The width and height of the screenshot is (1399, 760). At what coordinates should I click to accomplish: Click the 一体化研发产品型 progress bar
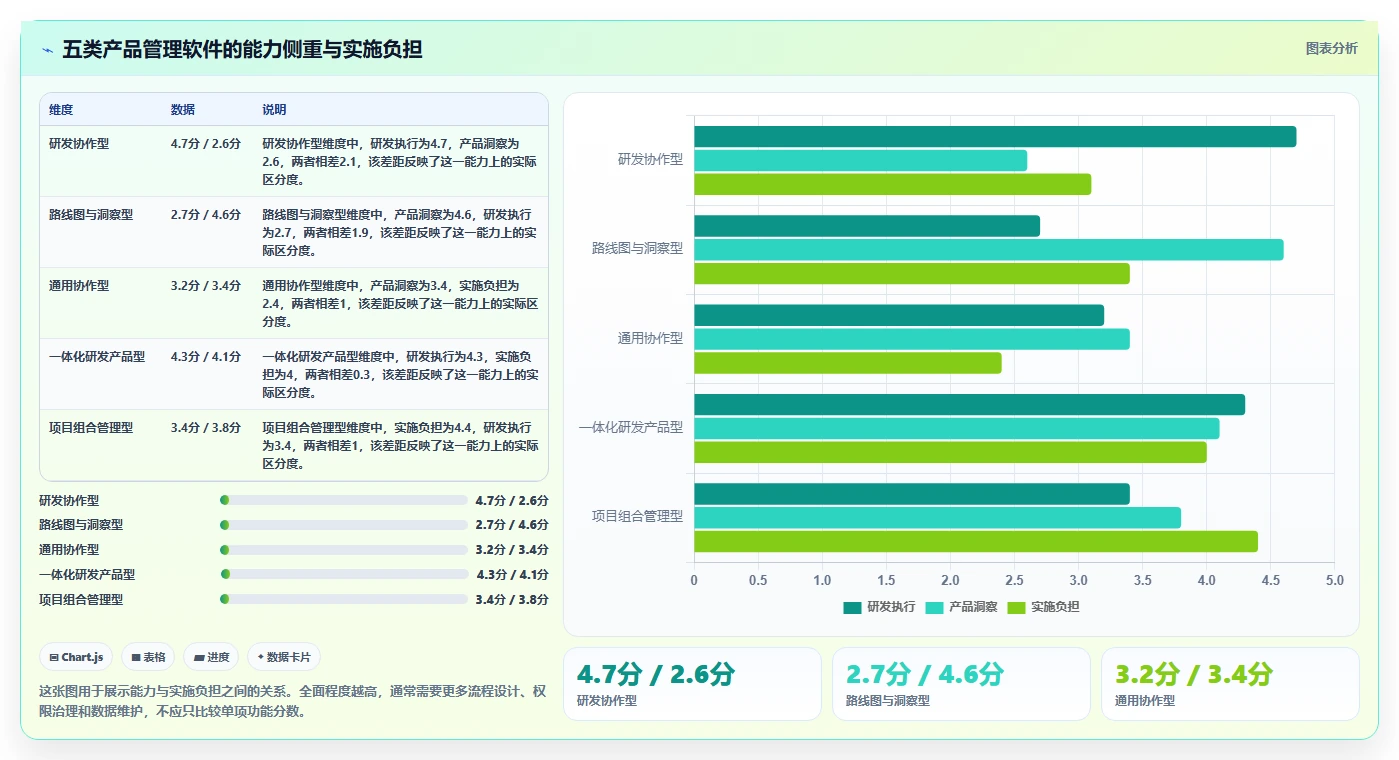click(344, 574)
